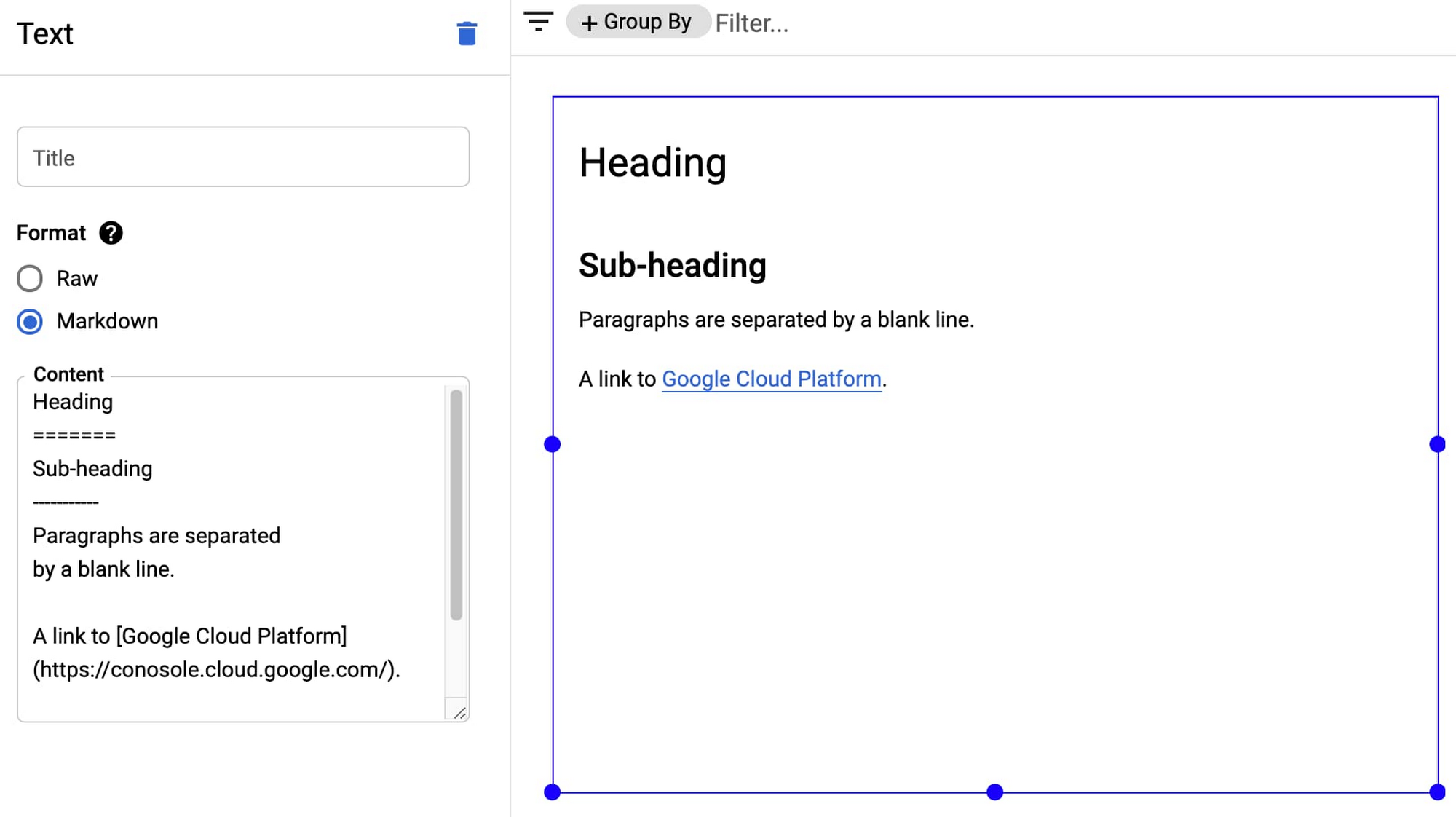Select the Raw format radio button
Screen dimensions: 1456x817
pos(29,277)
